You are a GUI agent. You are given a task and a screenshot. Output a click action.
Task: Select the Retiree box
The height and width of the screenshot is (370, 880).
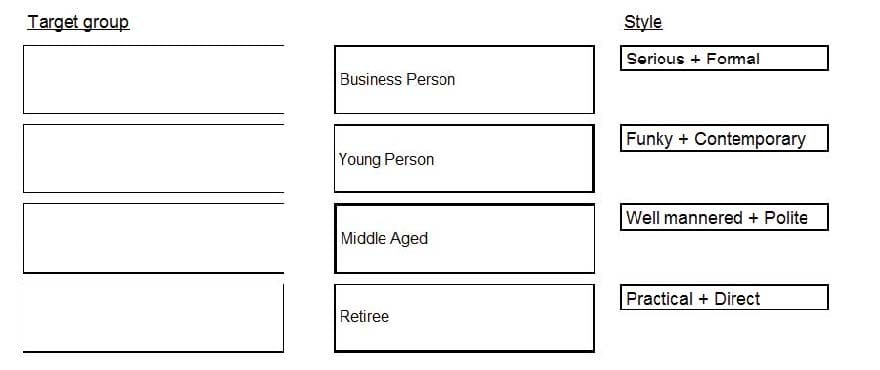click(464, 318)
